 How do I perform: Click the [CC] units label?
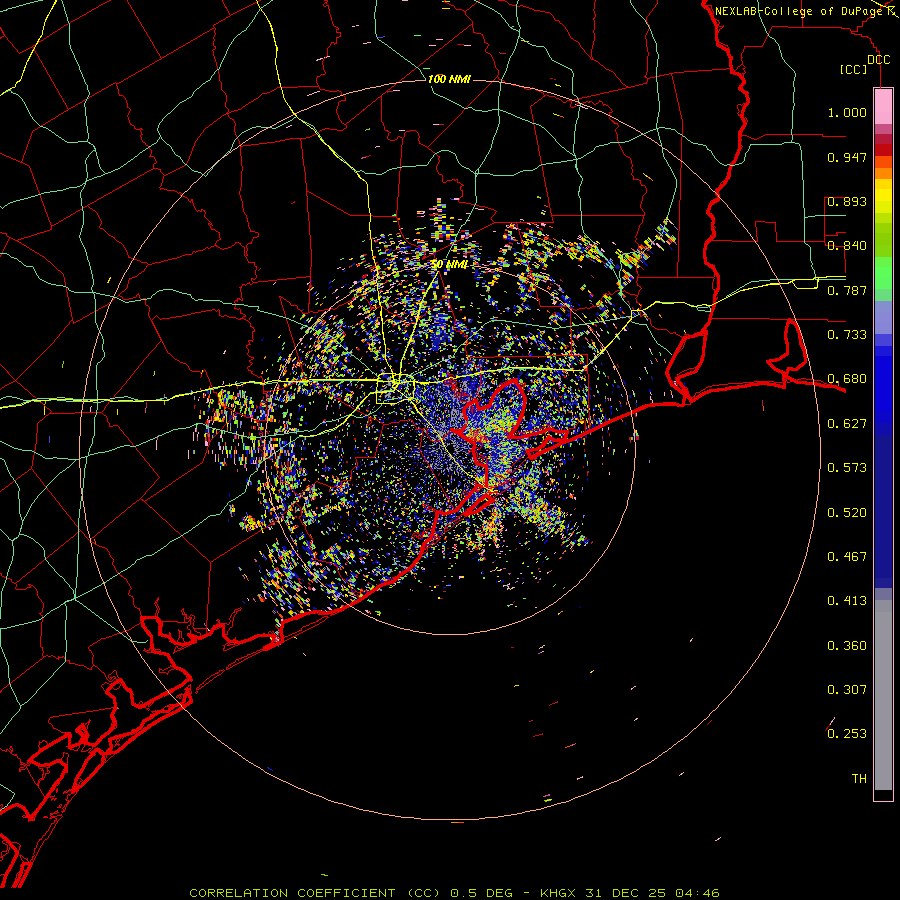854,69
